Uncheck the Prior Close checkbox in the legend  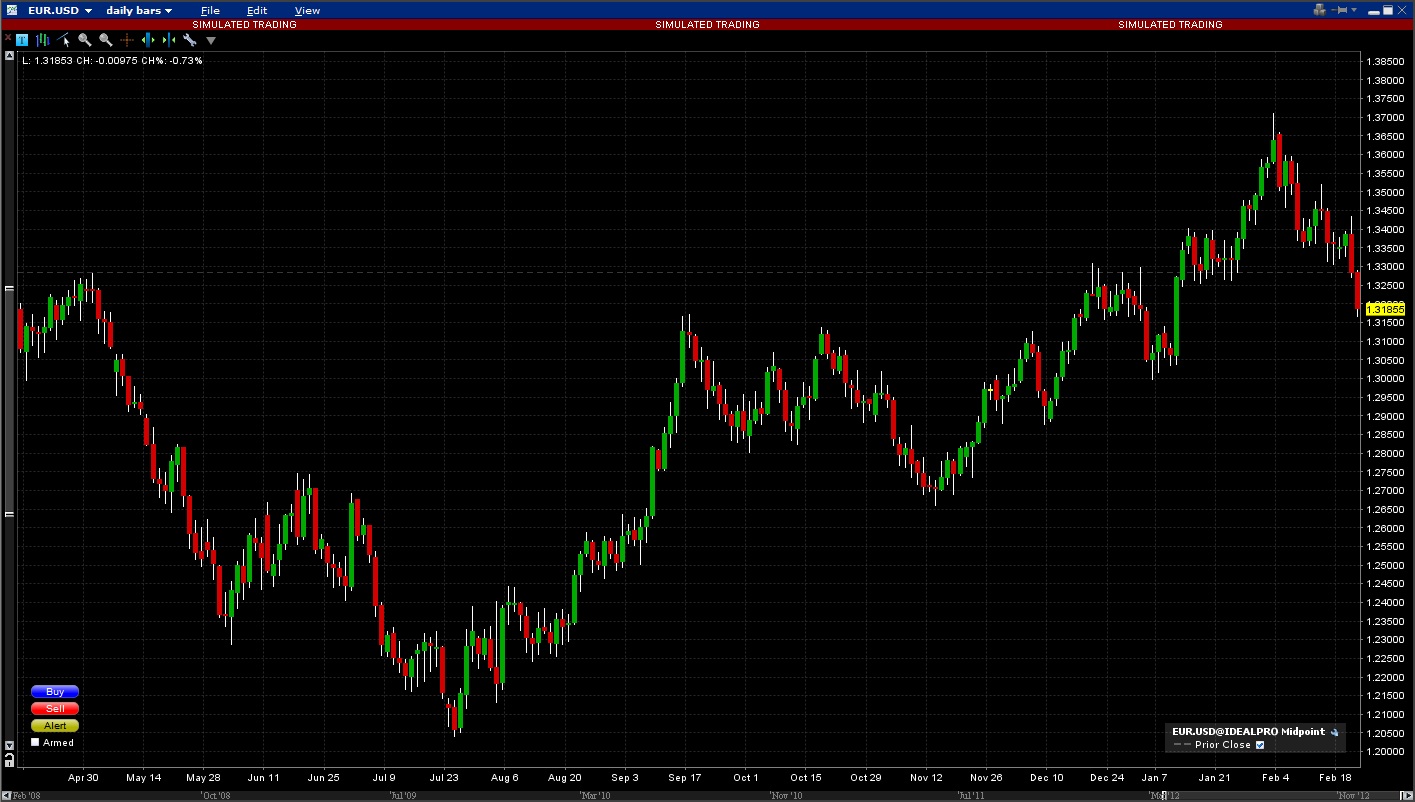point(1260,745)
